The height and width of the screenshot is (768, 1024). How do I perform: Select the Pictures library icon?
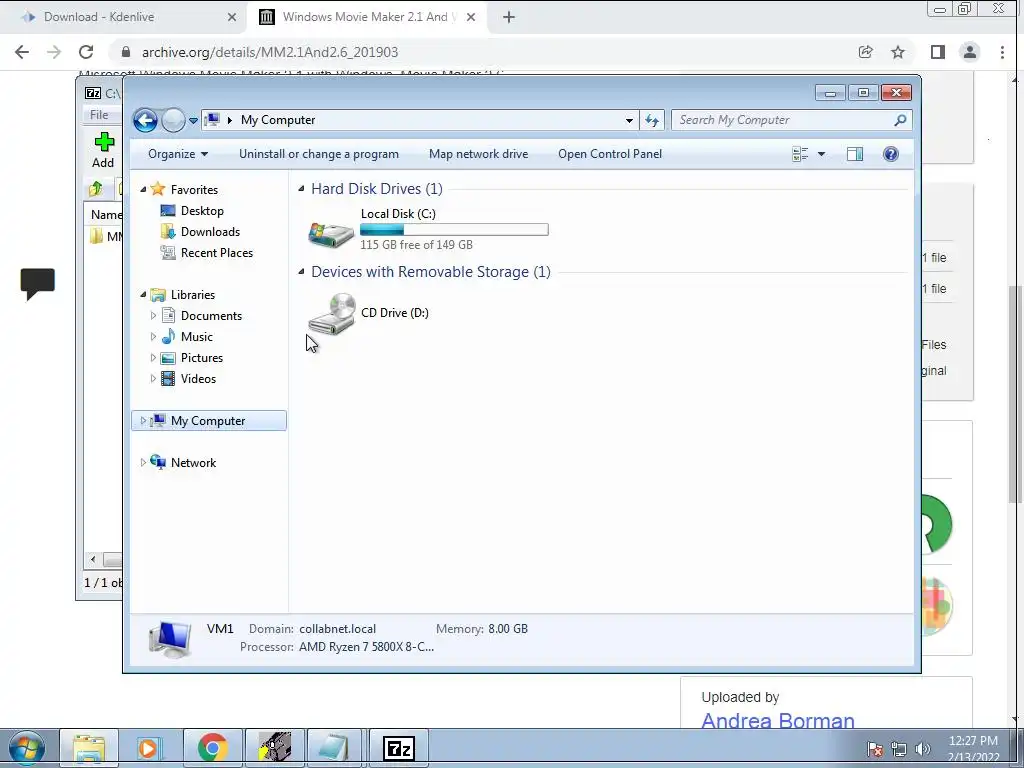(168, 358)
